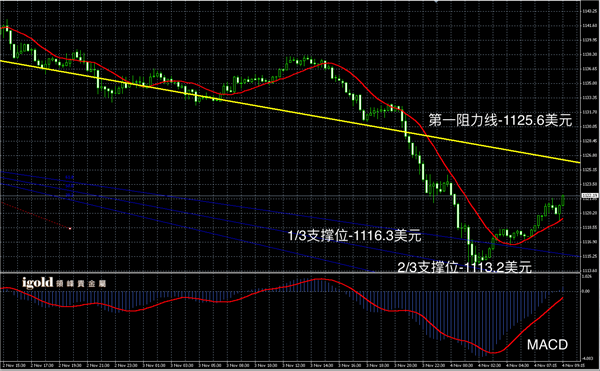600x371 pixels.
Task: Click the 3 Nov 14:00 time axis label
Action: tap(321, 366)
